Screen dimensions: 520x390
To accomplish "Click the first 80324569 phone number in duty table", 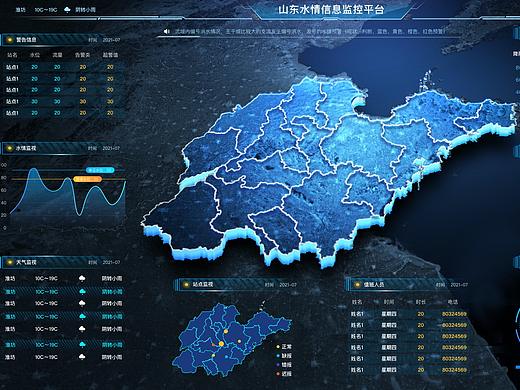I will point(454,314).
